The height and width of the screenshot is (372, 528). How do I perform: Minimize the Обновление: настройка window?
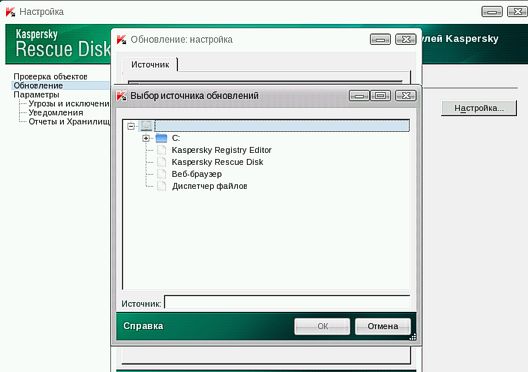tap(380, 39)
